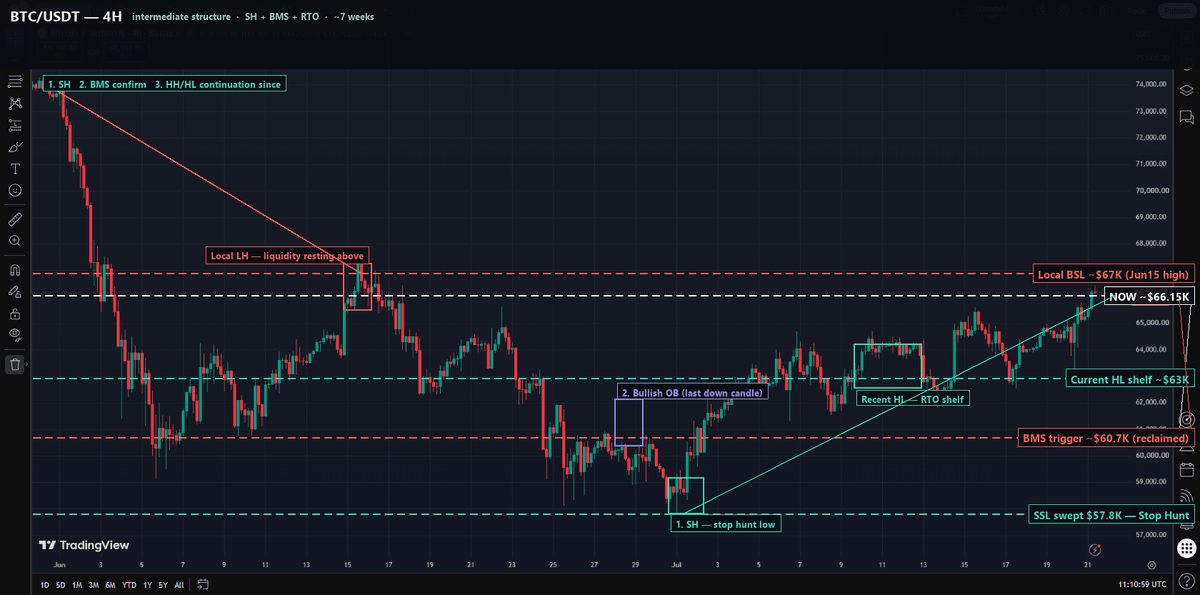Click the lightning bolt icon near price axis

click(1095, 549)
